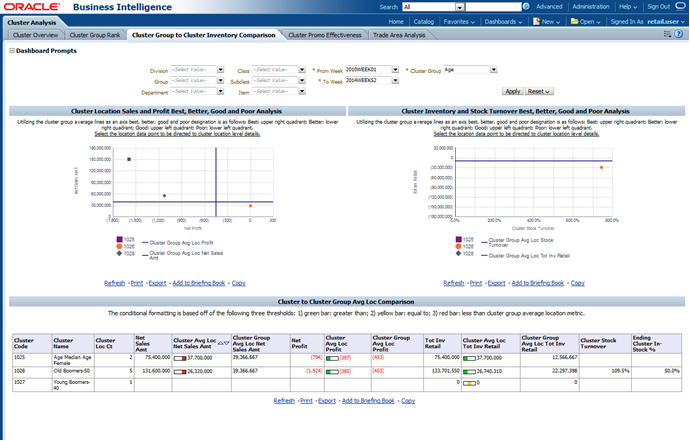The height and width of the screenshot is (441, 690).
Task: Open the Catalog page
Action: (423, 22)
